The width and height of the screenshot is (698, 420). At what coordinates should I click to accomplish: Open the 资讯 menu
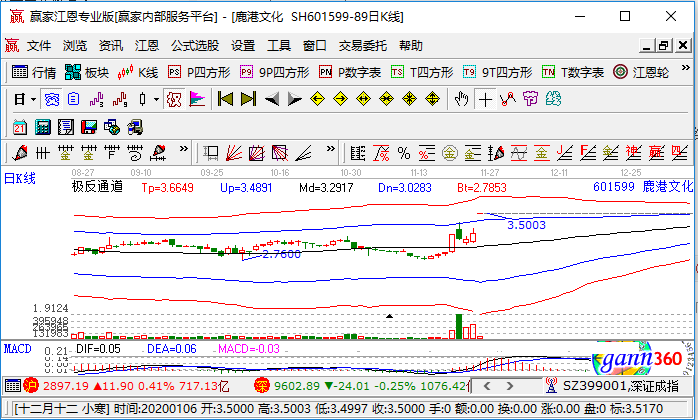110,45
